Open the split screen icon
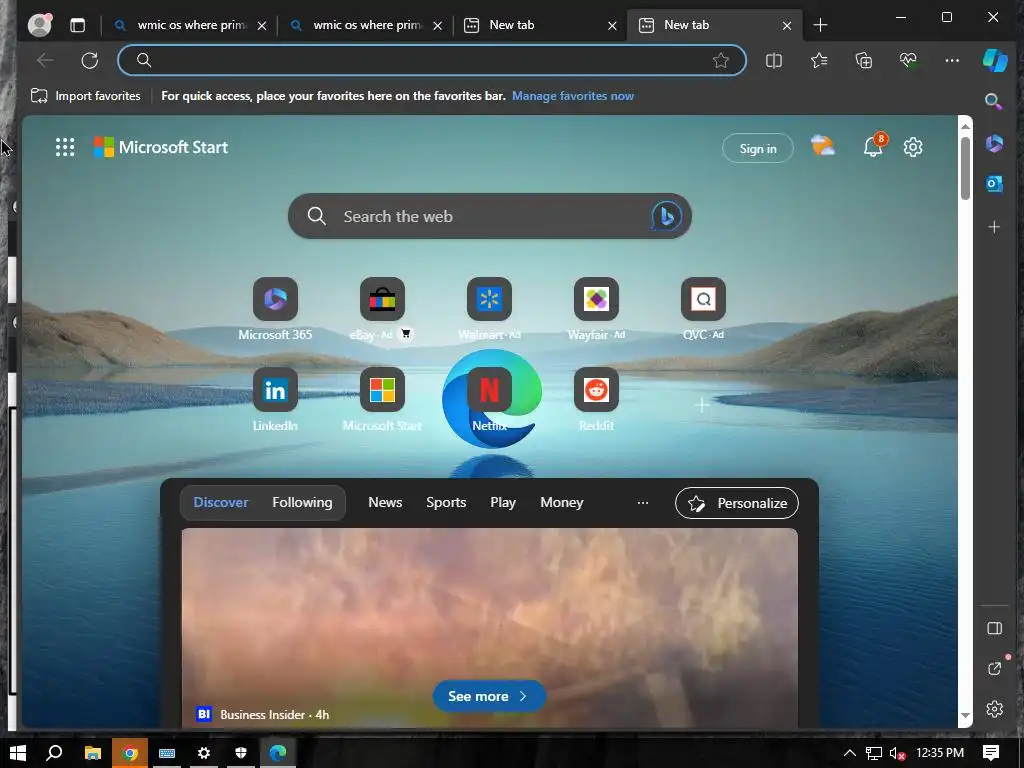 pos(774,61)
